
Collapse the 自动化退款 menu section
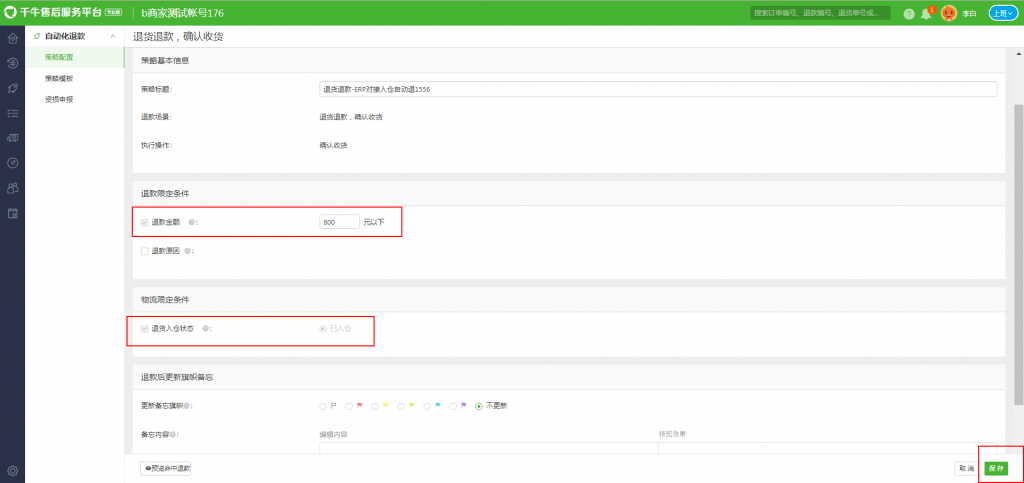pyautogui.click(x=112, y=36)
